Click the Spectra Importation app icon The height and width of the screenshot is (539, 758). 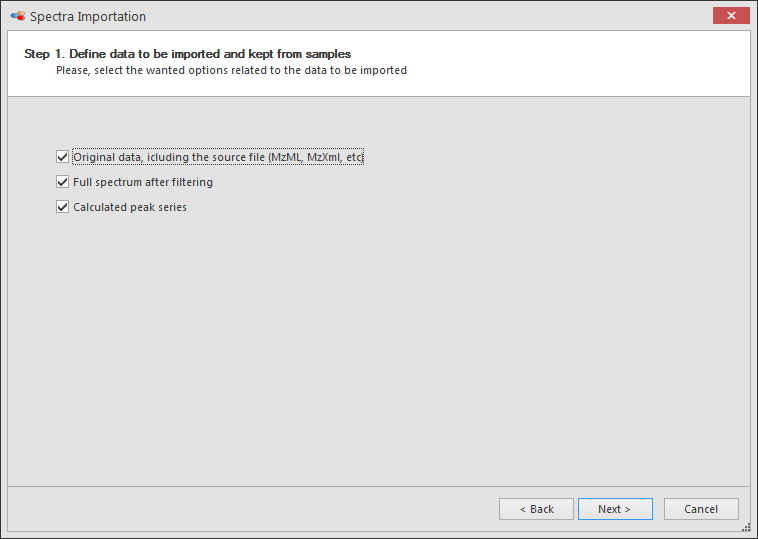pos(18,16)
